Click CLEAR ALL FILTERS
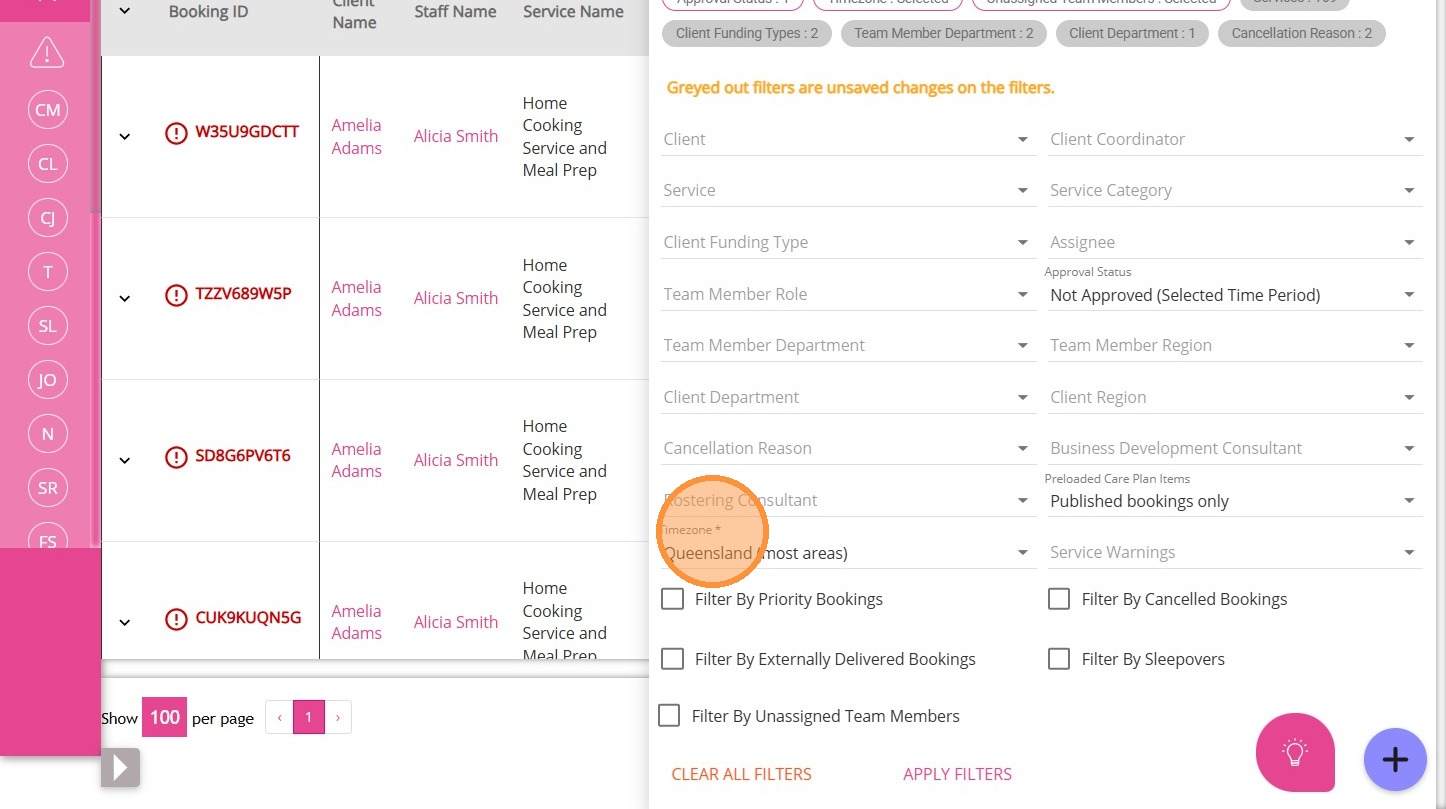This screenshot has height=809, width=1446. (741, 774)
